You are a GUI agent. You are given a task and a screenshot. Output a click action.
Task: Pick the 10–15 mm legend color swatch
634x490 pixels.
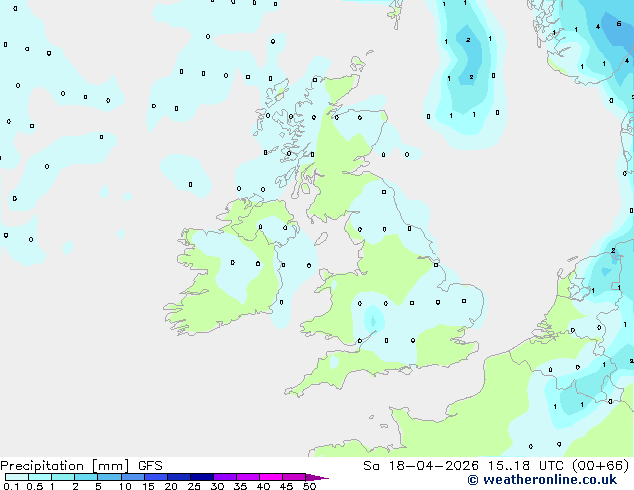[x=133, y=477]
